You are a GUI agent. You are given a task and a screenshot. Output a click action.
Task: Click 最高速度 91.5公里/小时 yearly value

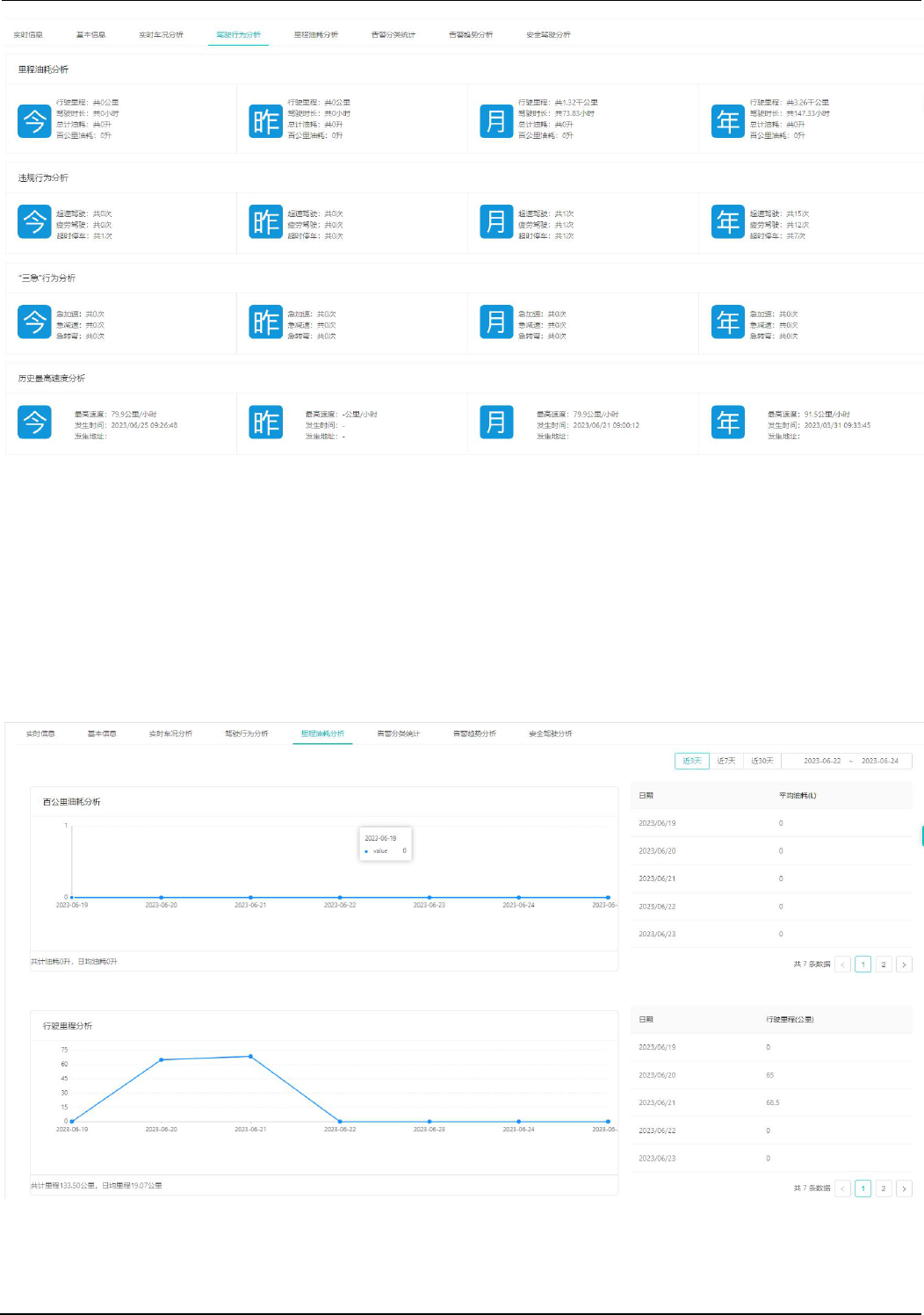808,415
